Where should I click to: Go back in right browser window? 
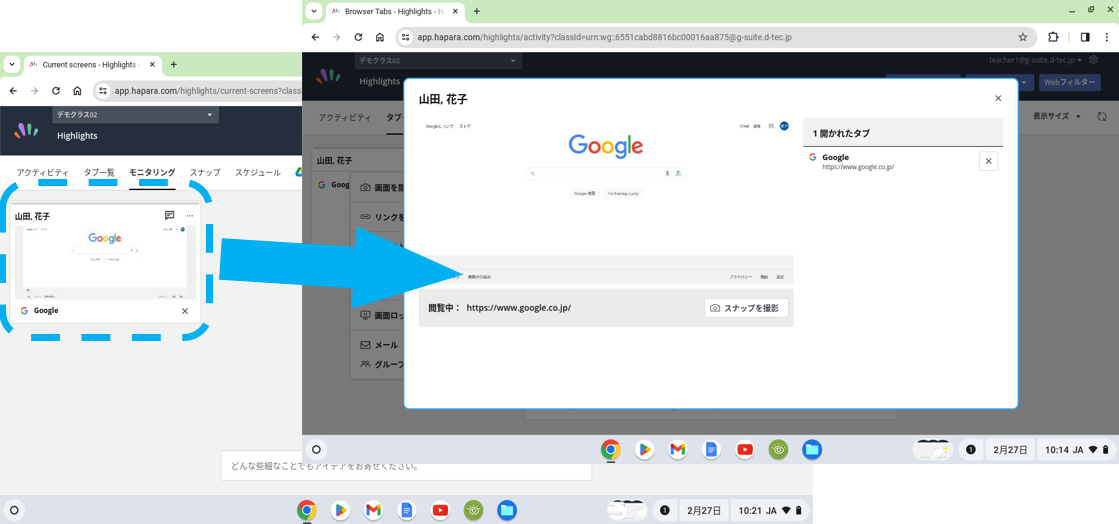tap(315, 37)
